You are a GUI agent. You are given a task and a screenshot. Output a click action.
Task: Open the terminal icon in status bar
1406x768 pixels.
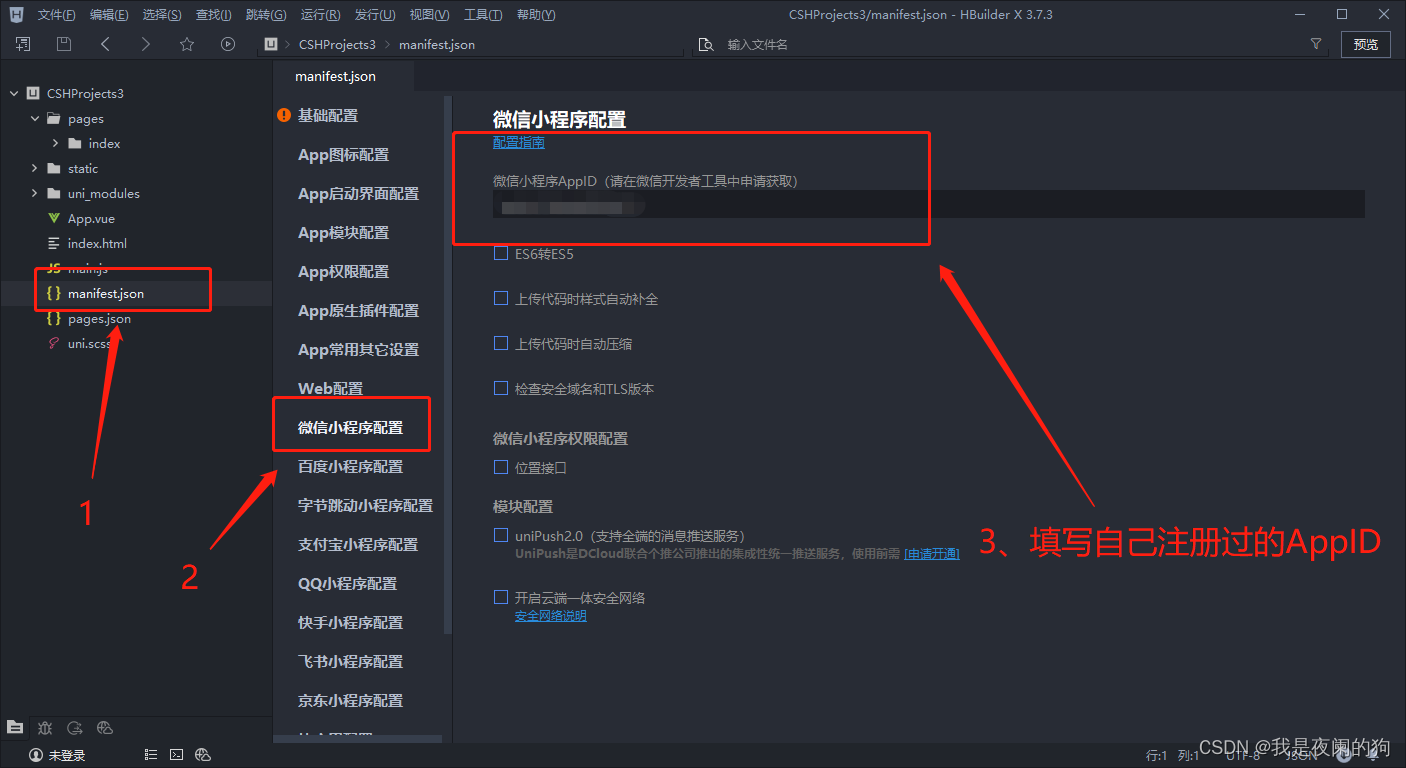[176, 755]
